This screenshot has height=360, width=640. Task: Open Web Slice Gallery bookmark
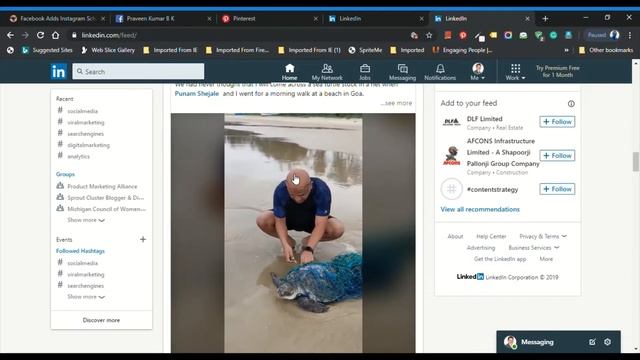click(108, 50)
